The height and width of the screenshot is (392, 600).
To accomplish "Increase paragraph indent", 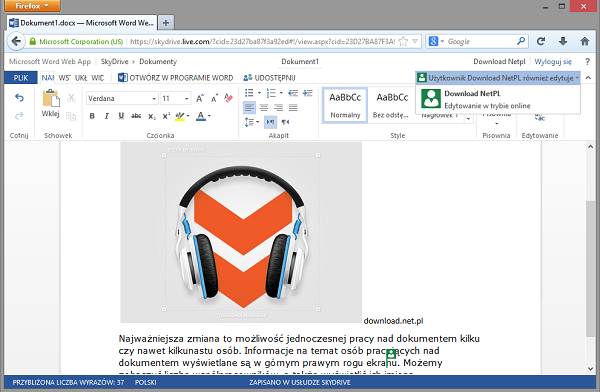I will click(x=307, y=93).
